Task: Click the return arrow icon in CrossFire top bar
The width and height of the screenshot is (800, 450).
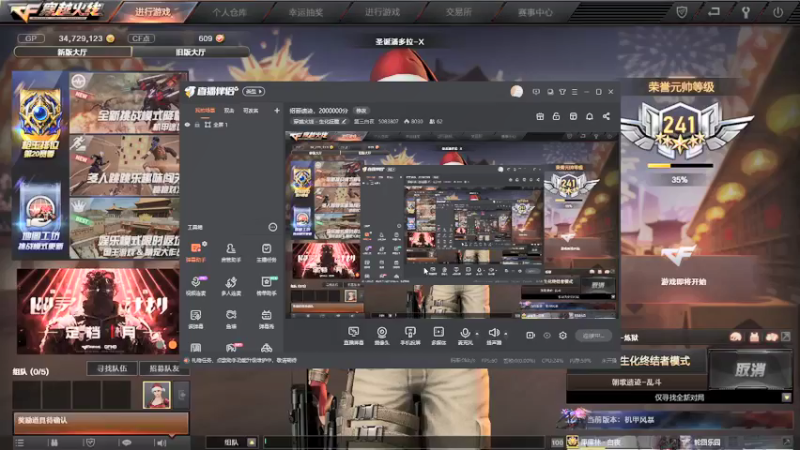Action: coord(713,12)
